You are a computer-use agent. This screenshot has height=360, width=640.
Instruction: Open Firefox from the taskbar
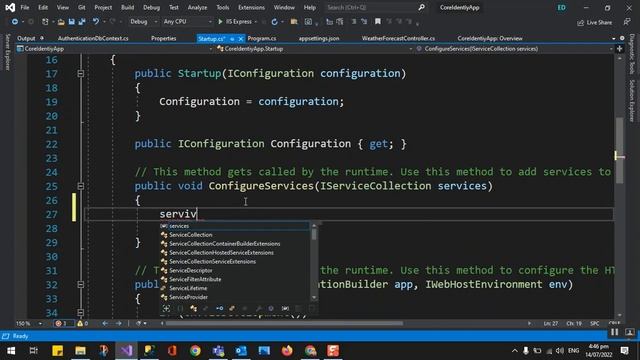coord(287,351)
